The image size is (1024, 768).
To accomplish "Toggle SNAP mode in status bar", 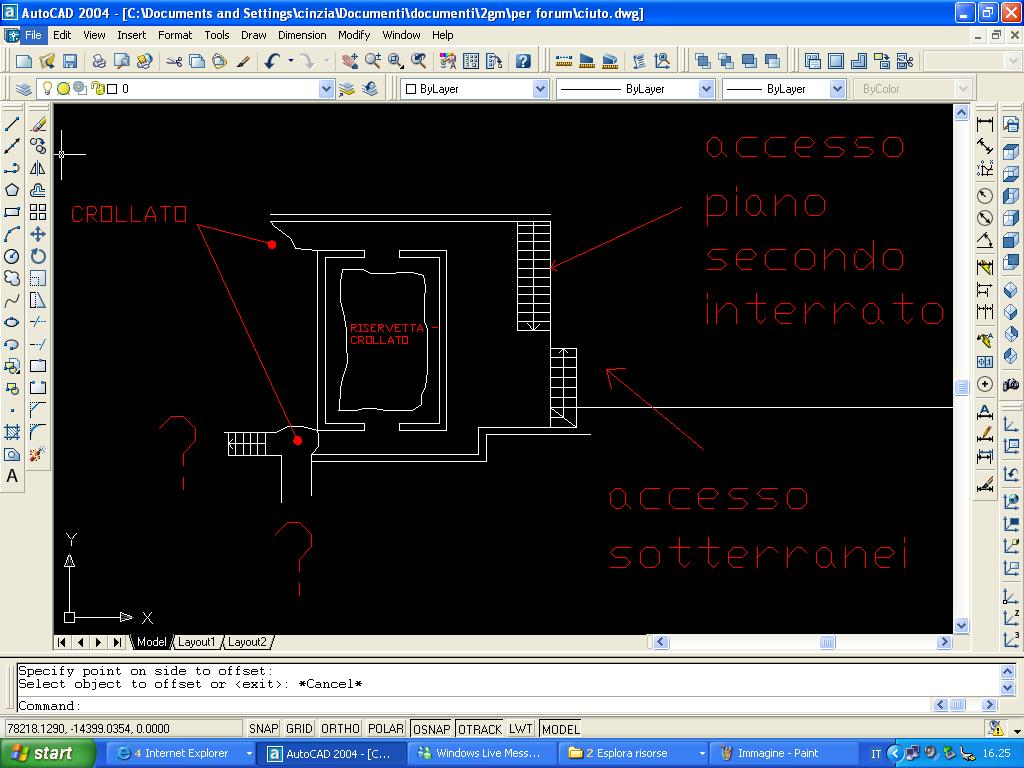I will click(x=263, y=729).
